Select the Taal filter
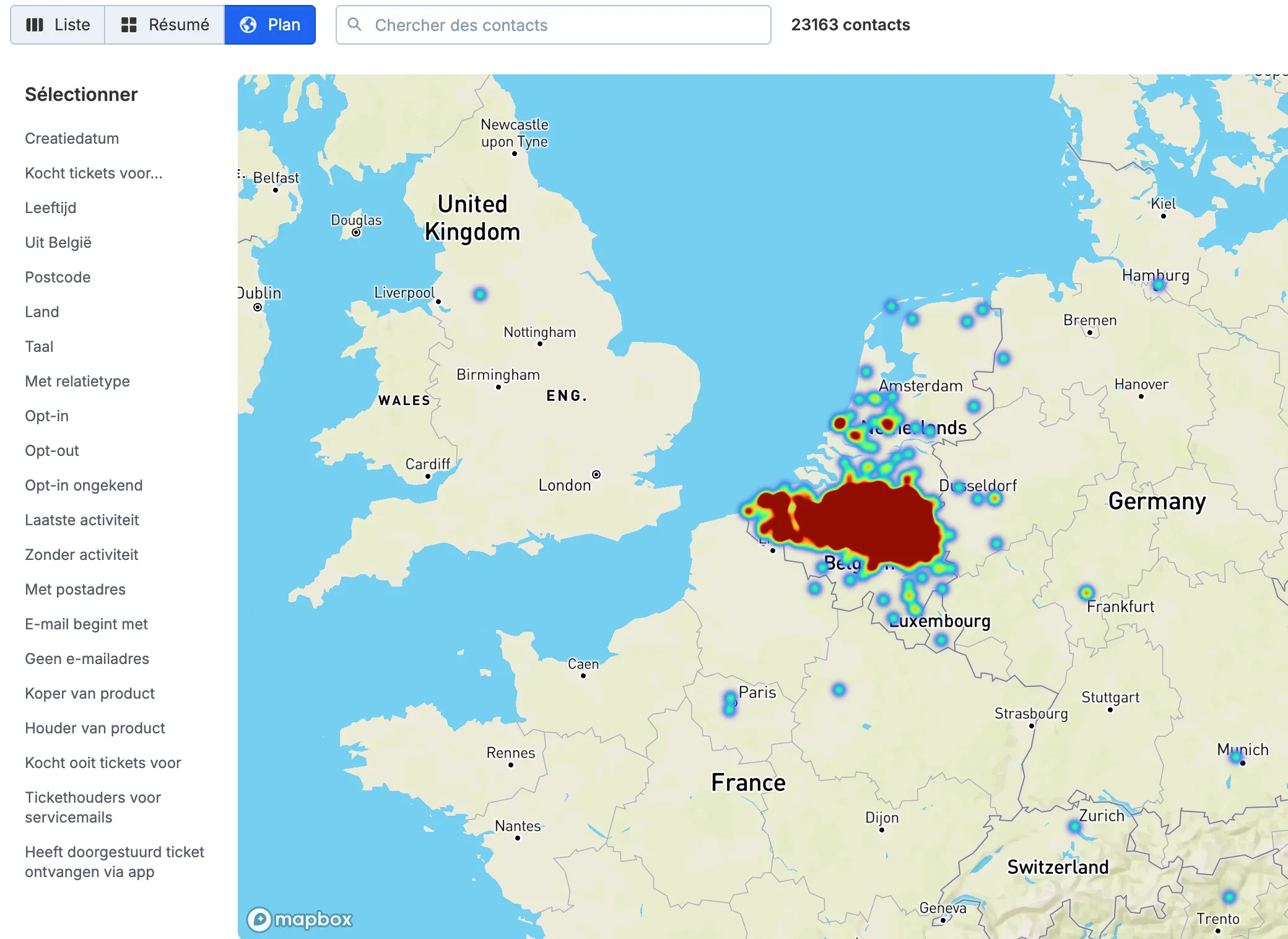 click(39, 347)
